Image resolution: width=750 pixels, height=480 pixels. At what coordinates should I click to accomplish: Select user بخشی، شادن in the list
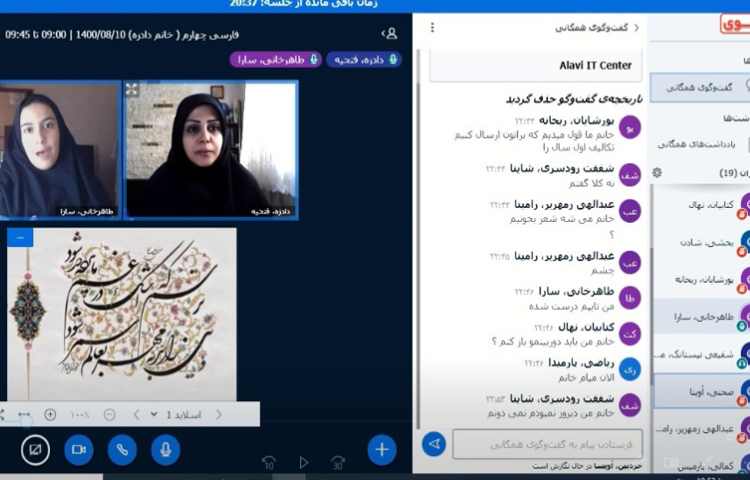[701, 243]
